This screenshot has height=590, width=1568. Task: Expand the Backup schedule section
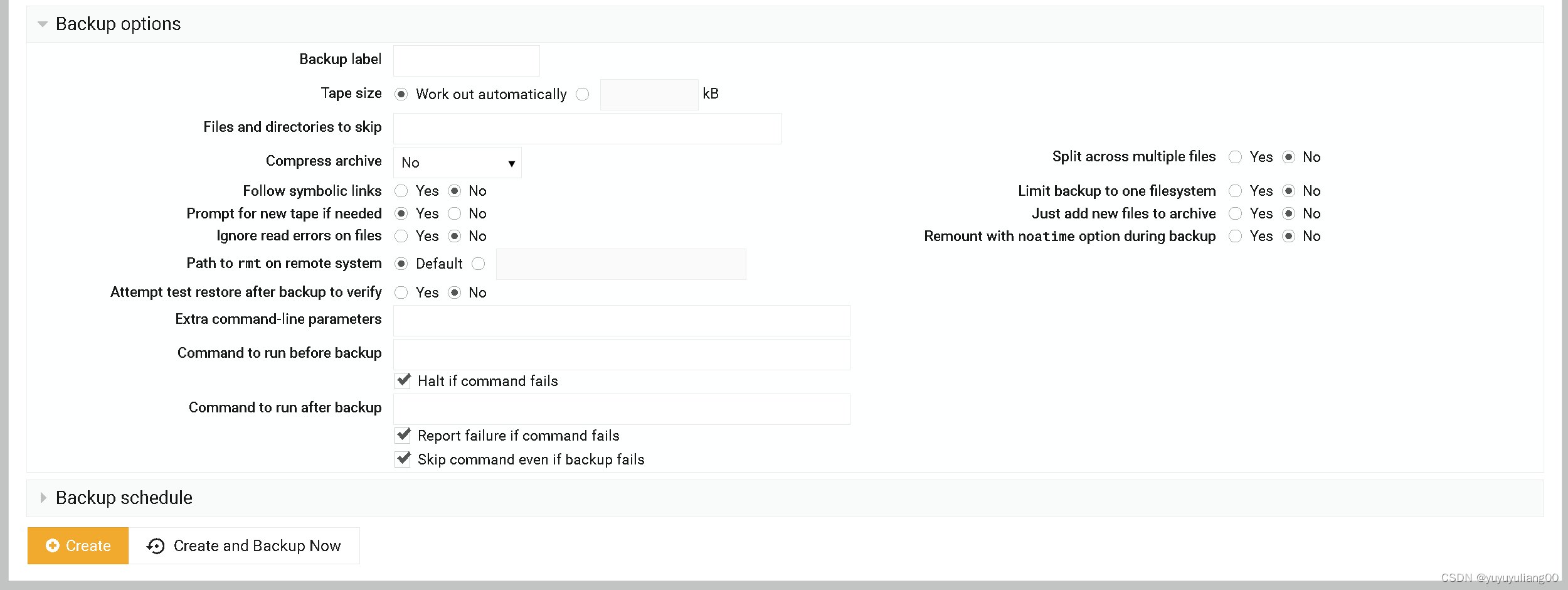(x=43, y=498)
